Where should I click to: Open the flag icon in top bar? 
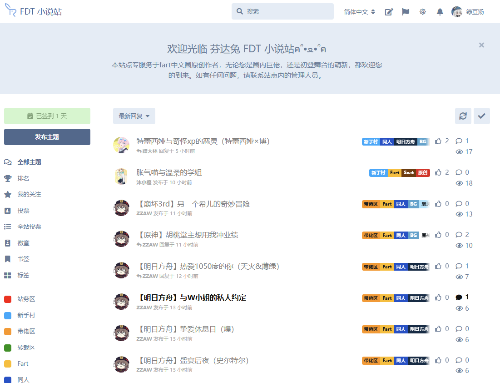[x=405, y=12]
